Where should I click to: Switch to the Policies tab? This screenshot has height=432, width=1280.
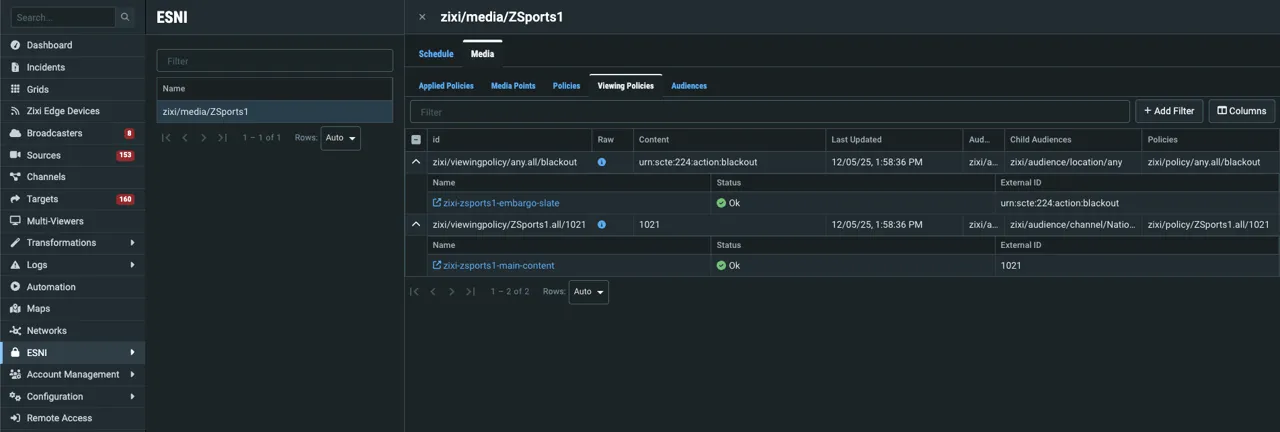tap(567, 86)
